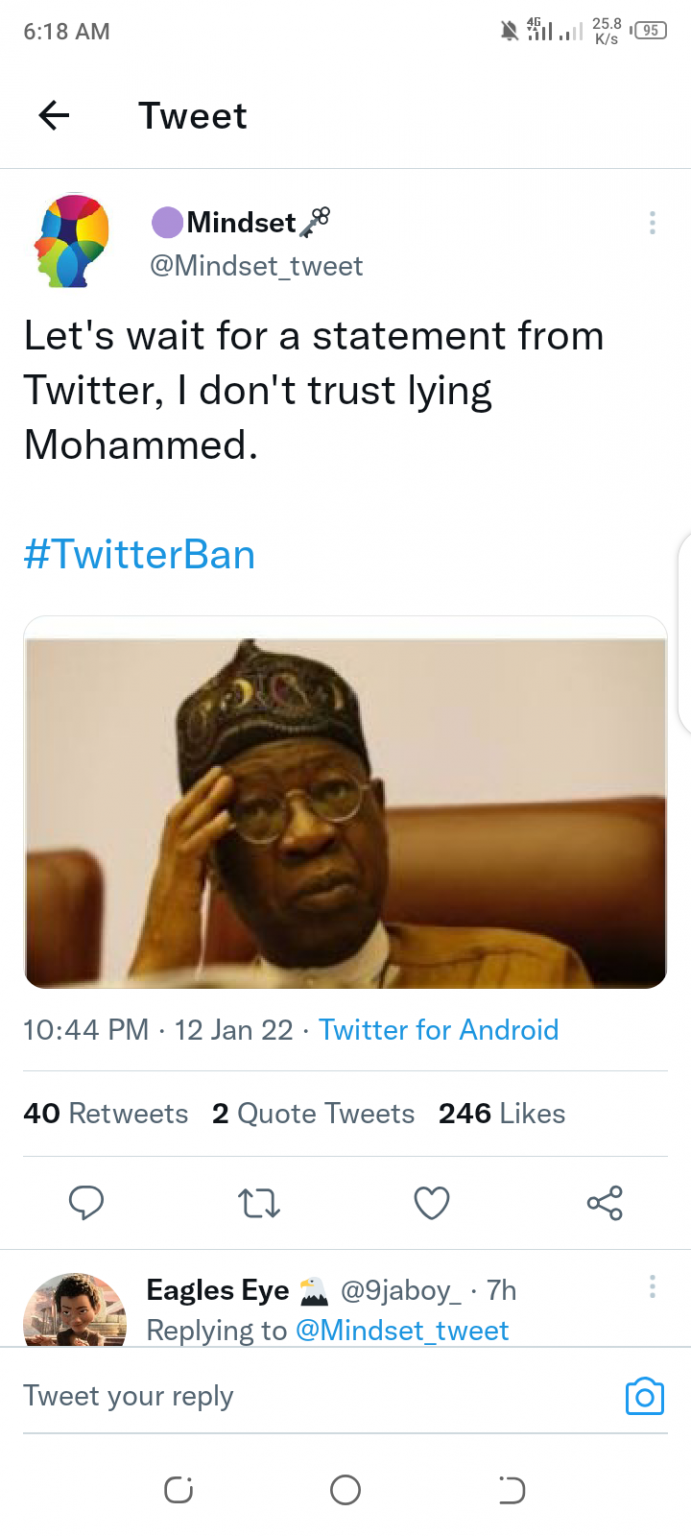Open the Eagles Eye reply overflow menu
Image resolution: width=691 pixels, height=1536 pixels.
pos(652,1286)
